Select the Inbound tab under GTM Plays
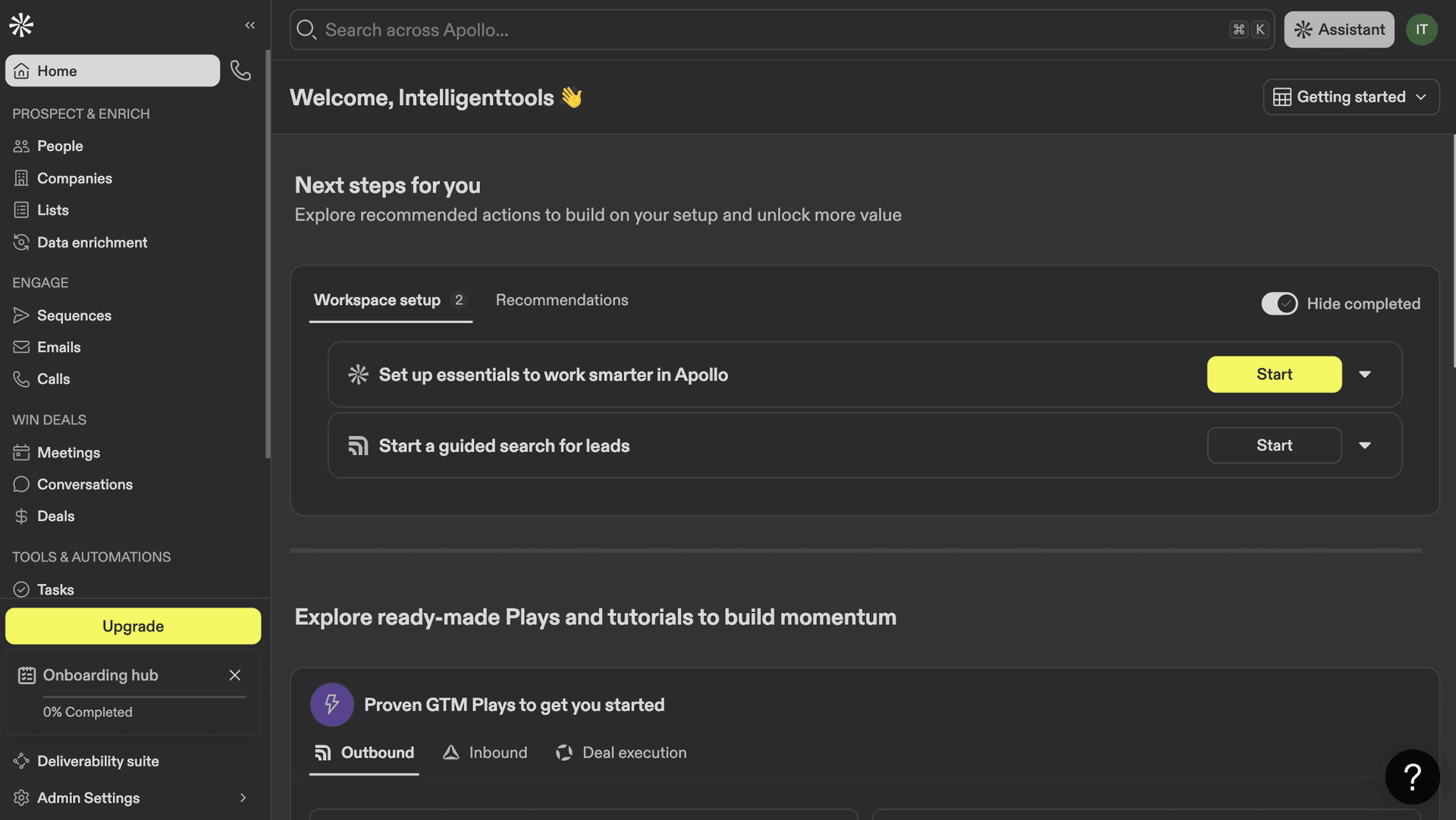The width and height of the screenshot is (1456, 820). click(x=484, y=752)
